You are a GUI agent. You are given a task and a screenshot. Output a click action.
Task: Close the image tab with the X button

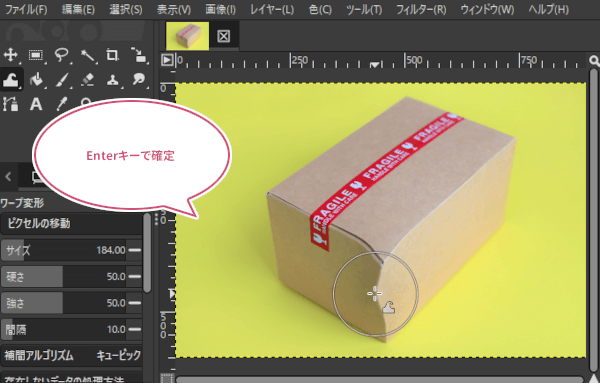[x=223, y=36]
